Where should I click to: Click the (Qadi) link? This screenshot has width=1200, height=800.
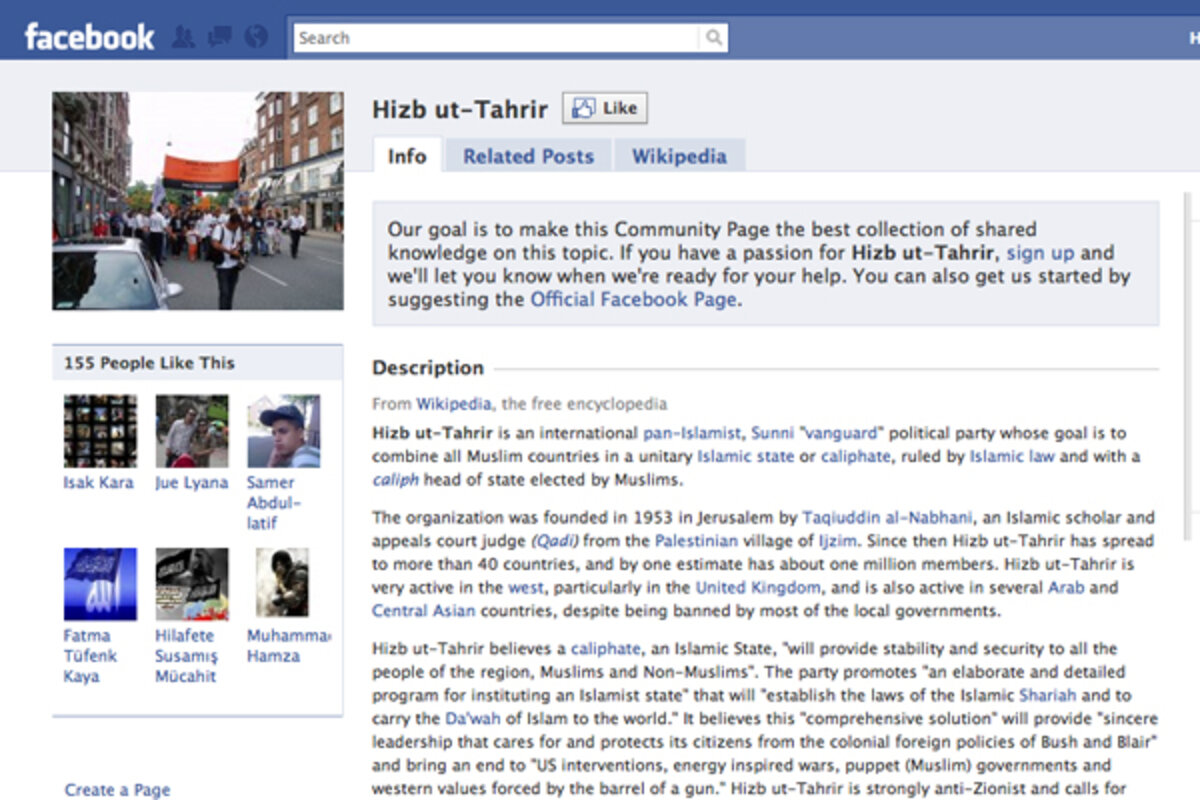tap(554, 541)
